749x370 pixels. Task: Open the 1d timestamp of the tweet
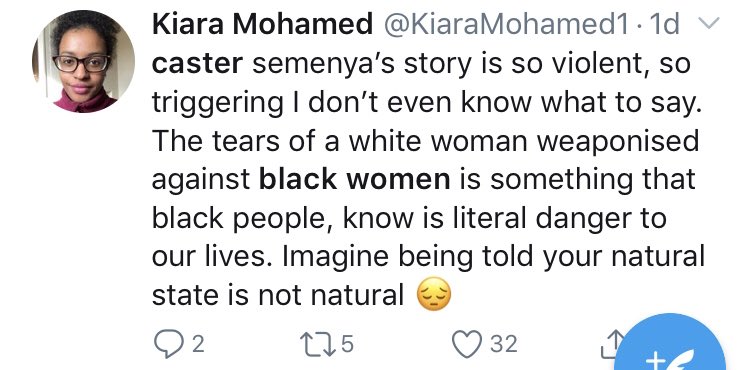[662, 24]
